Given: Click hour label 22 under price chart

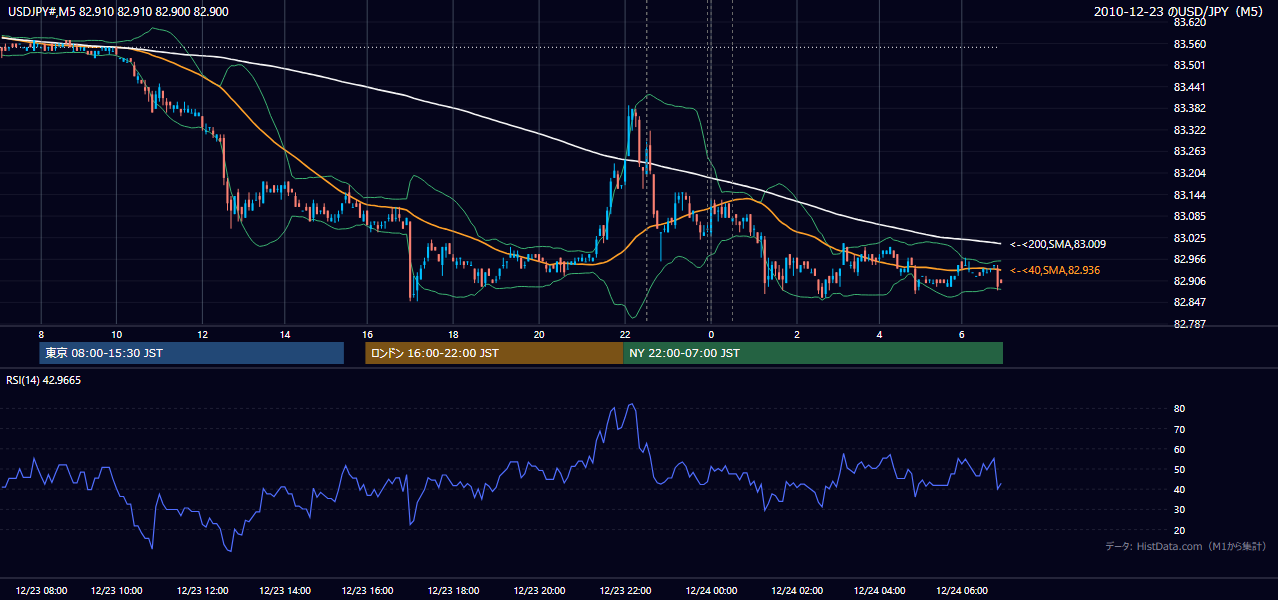Looking at the screenshot, I should [x=625, y=333].
